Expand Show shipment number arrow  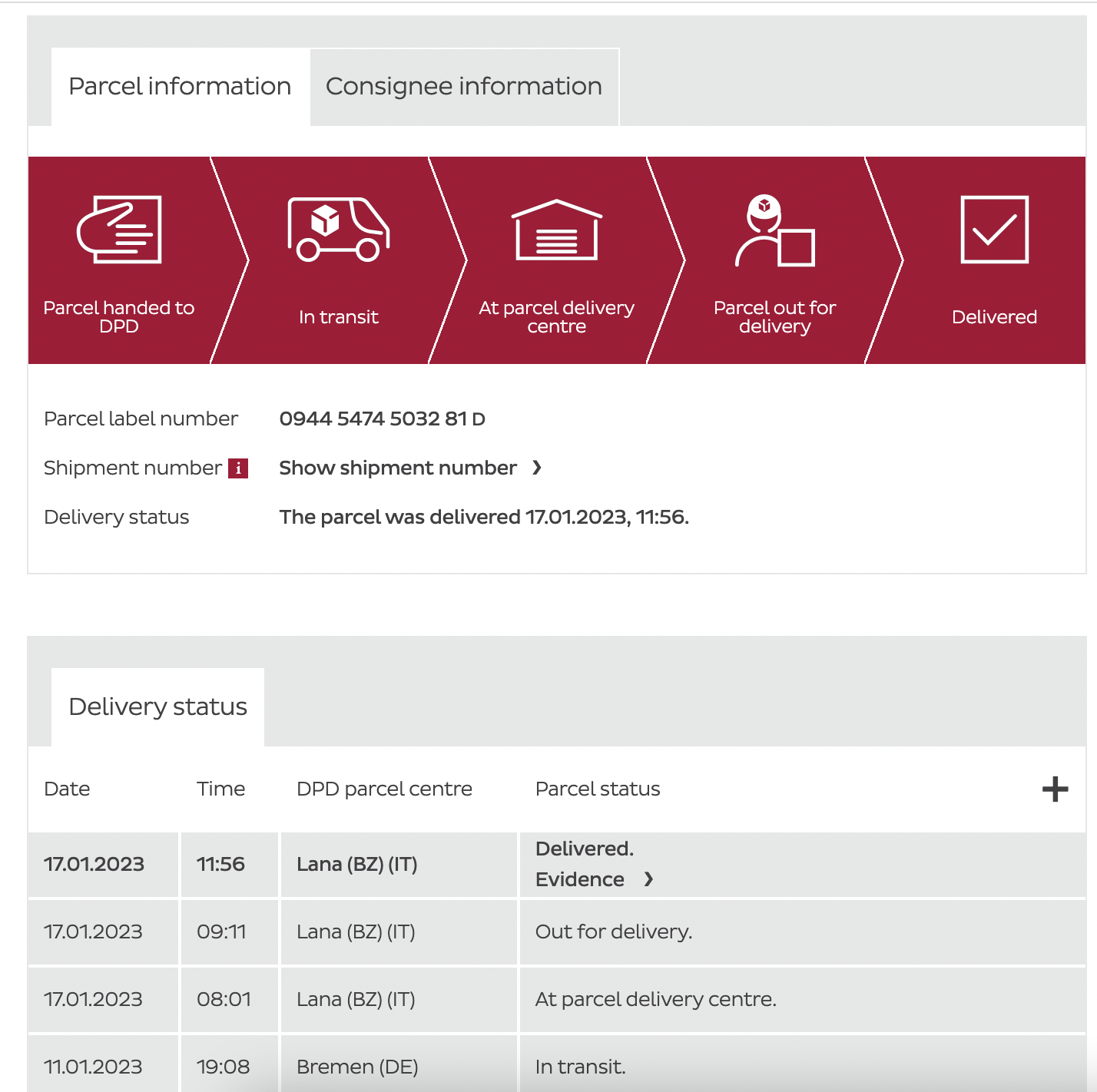point(537,468)
